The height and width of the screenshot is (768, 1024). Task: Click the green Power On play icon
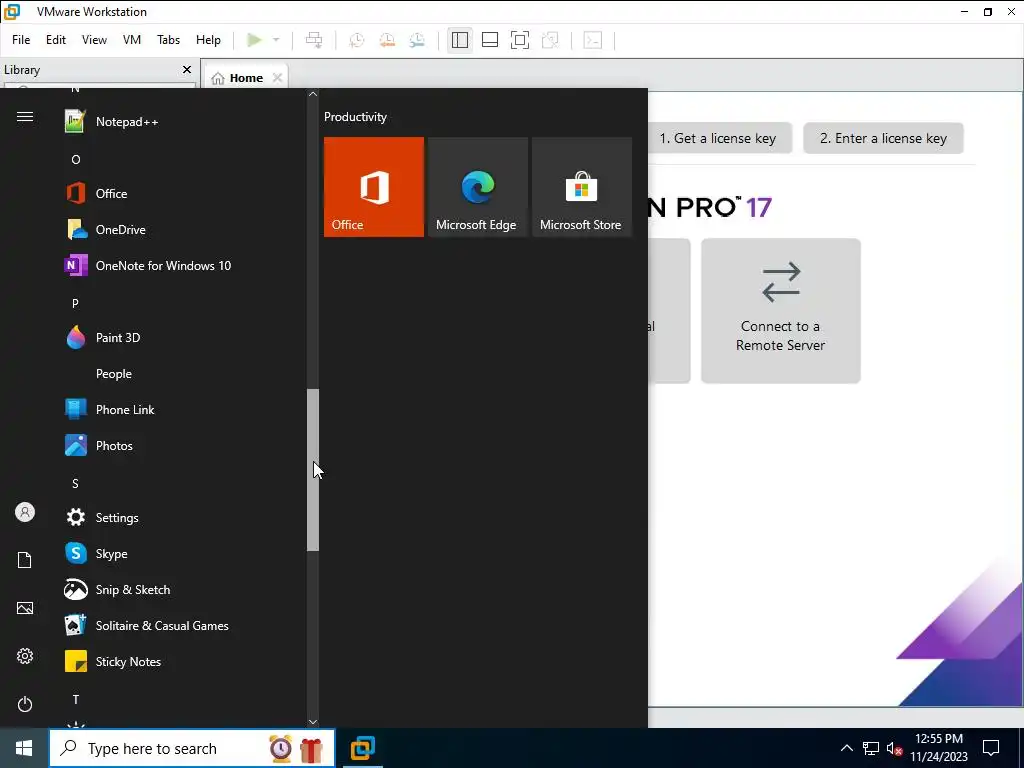254,40
